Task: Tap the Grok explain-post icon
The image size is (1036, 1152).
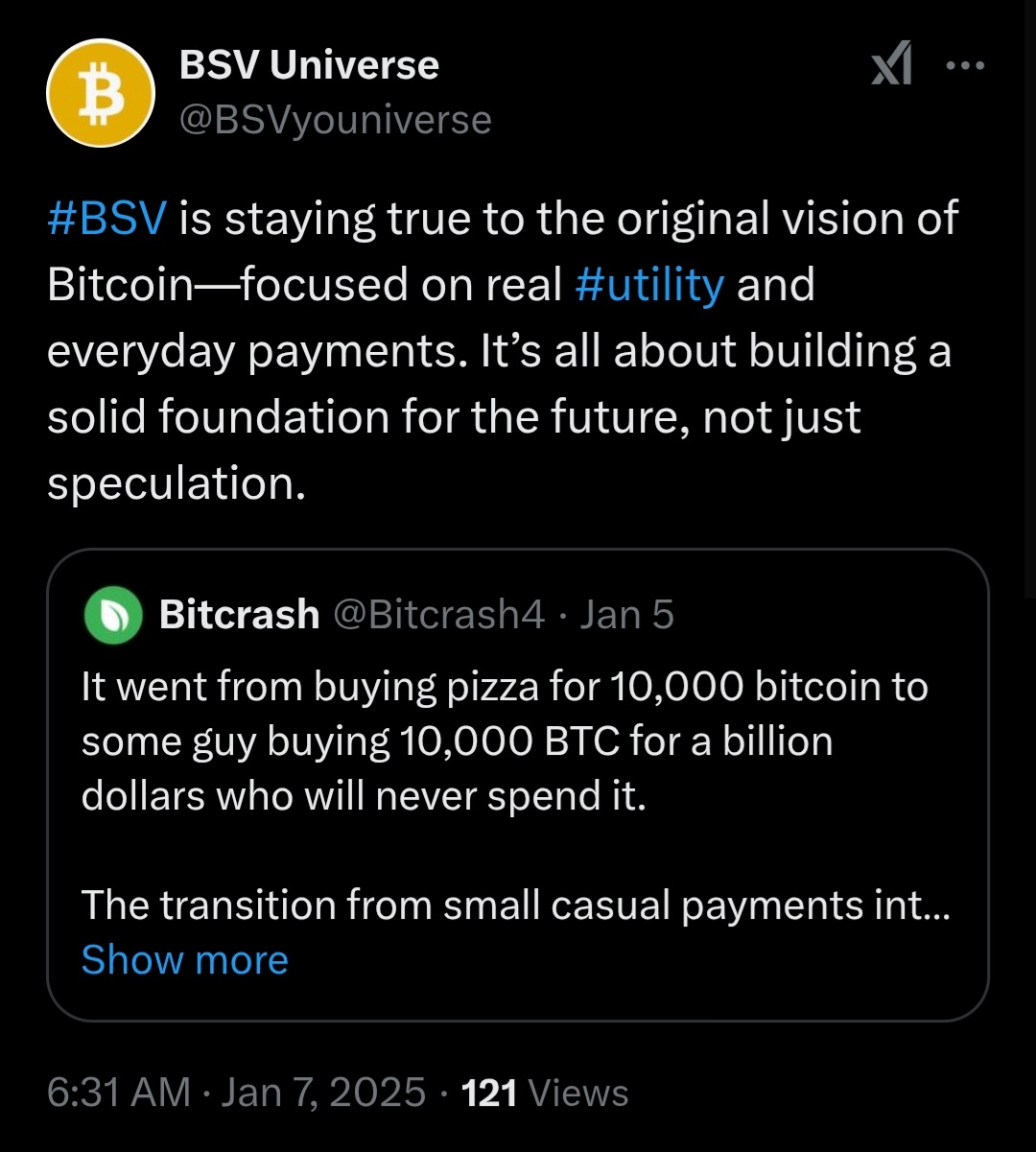Action: point(891,67)
